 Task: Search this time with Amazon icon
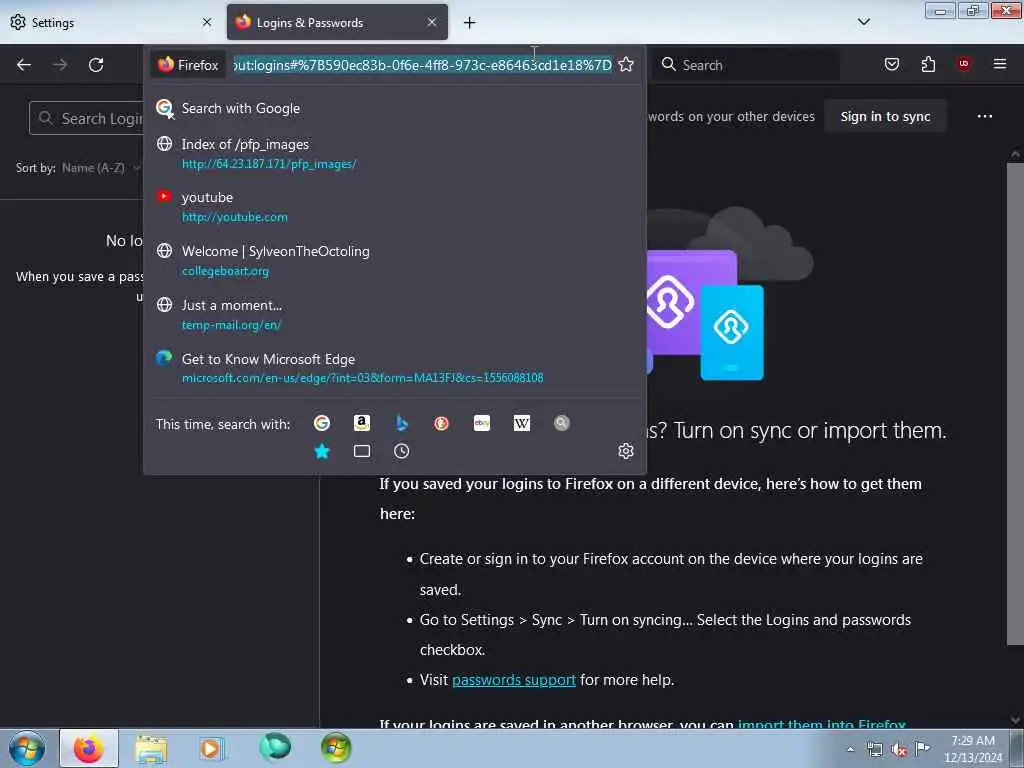coord(362,423)
